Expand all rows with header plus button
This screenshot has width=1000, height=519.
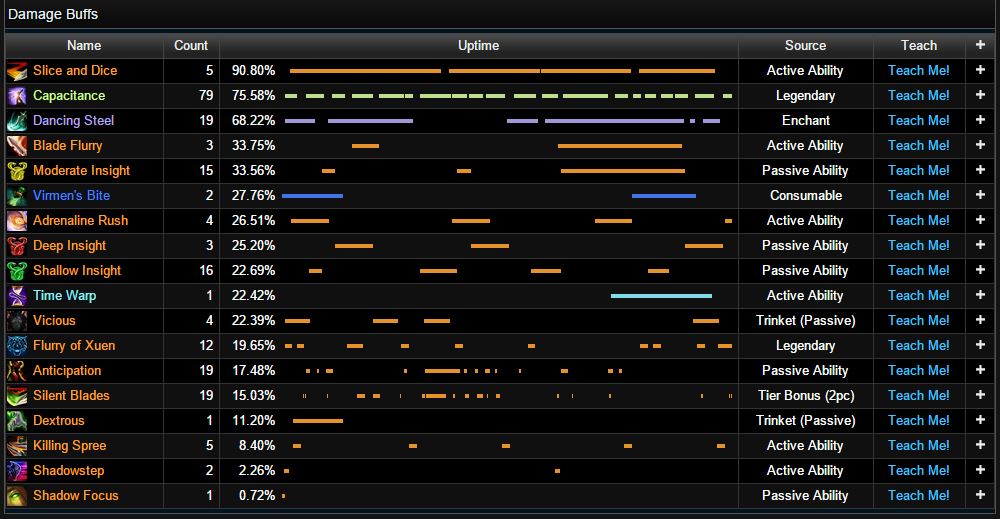point(981,45)
